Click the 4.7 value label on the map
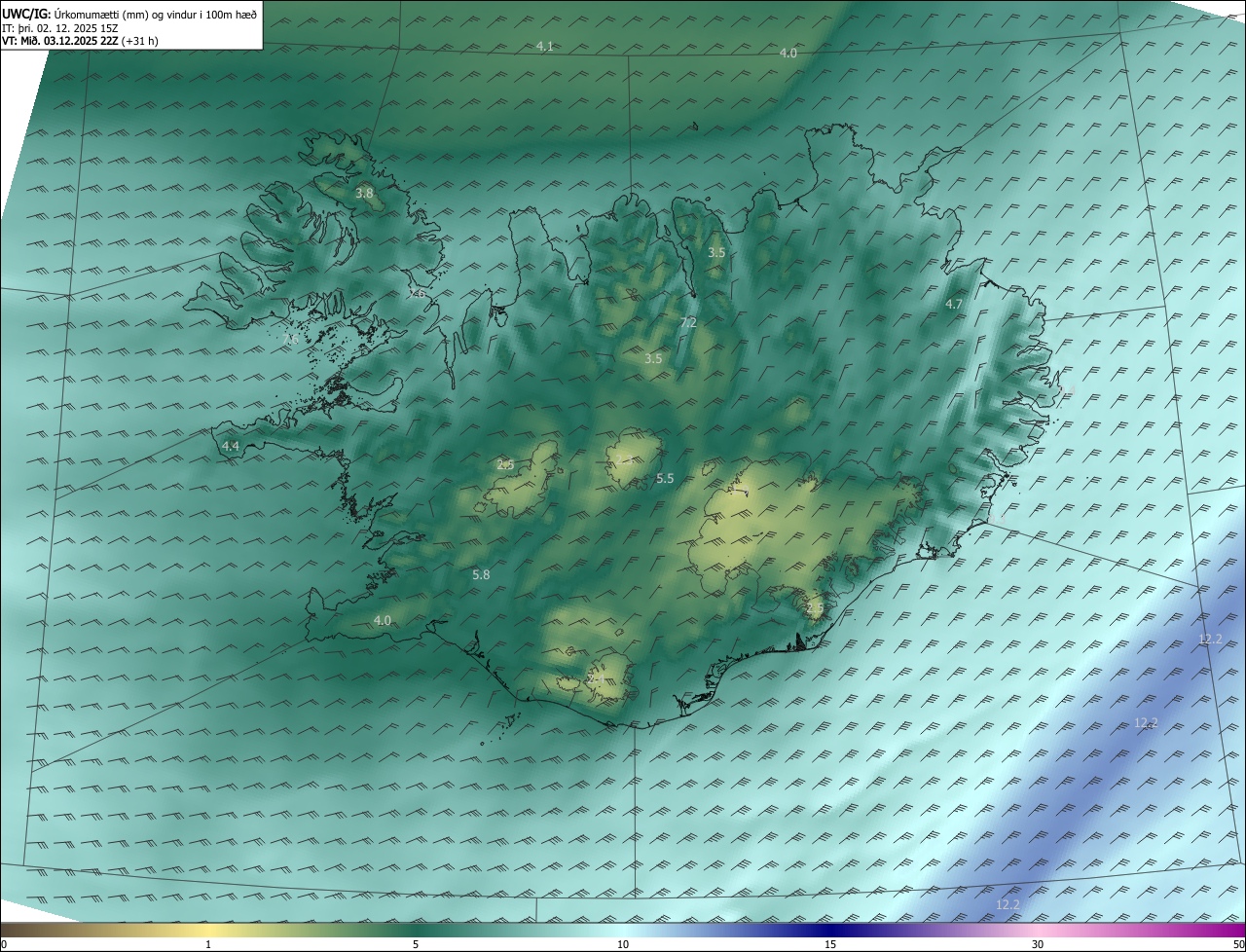Viewport: 1246px width, 952px height. coord(954,305)
